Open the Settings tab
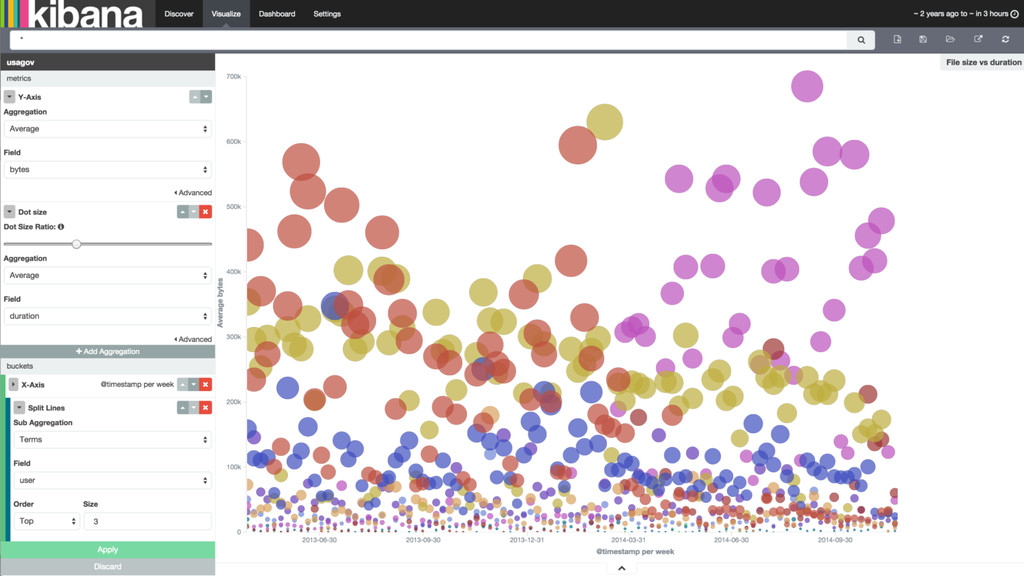 (327, 14)
